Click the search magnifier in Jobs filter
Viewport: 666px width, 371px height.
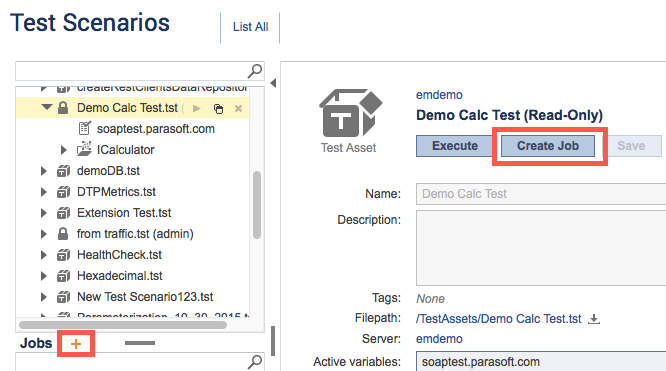pos(255,362)
